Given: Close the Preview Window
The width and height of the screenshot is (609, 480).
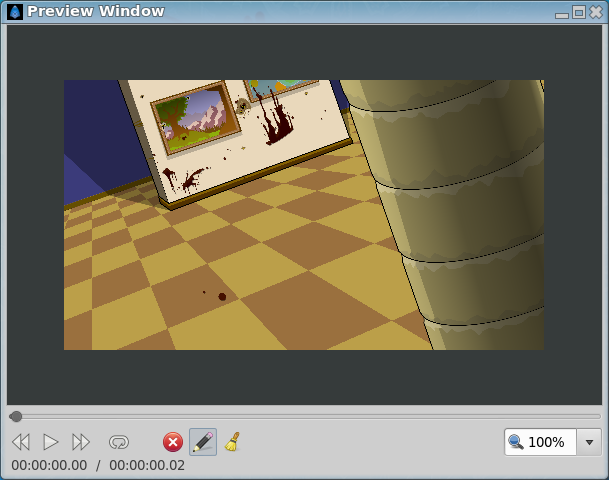Looking at the screenshot, I should click(596, 12).
